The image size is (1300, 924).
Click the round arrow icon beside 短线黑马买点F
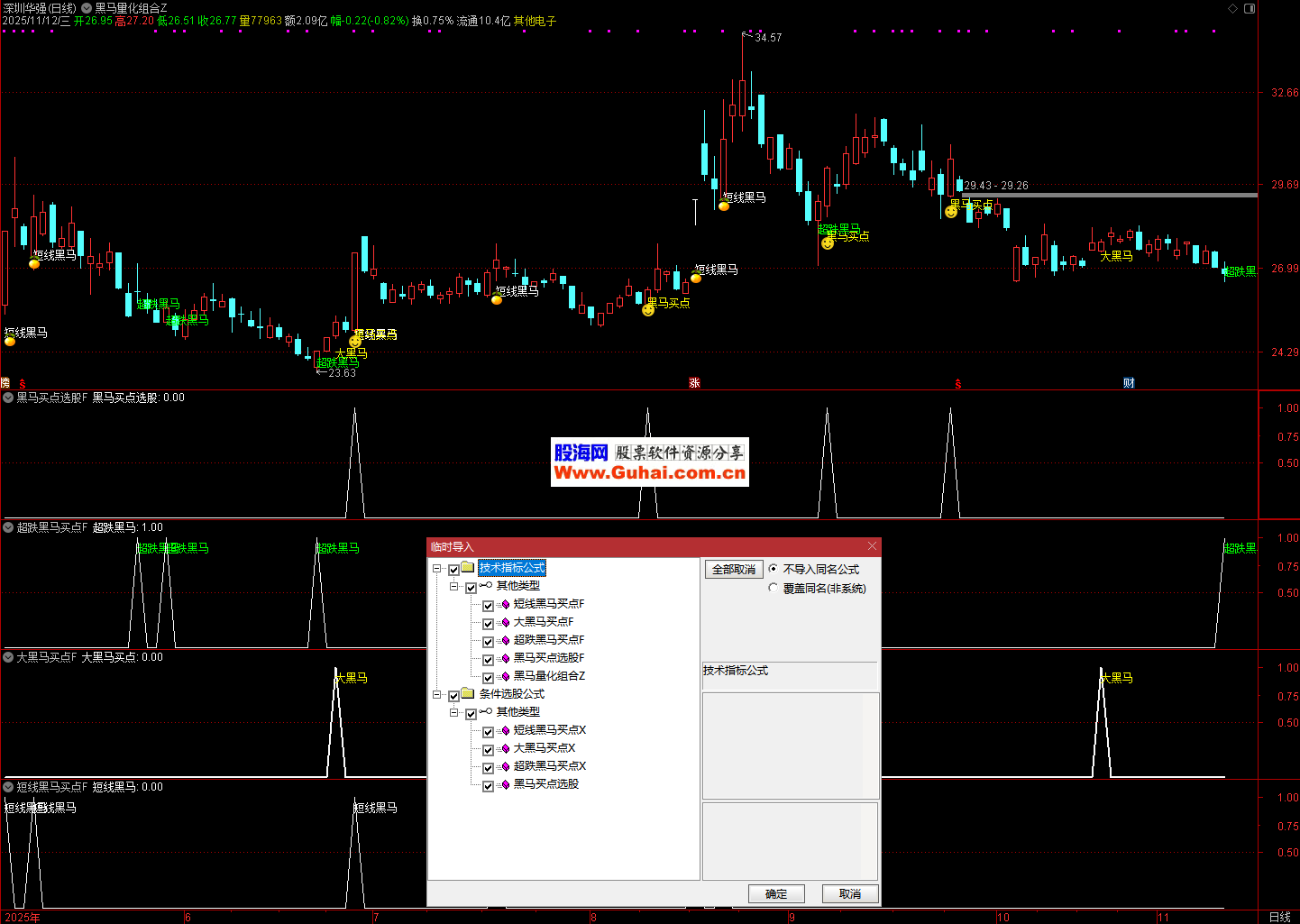tap(8, 787)
